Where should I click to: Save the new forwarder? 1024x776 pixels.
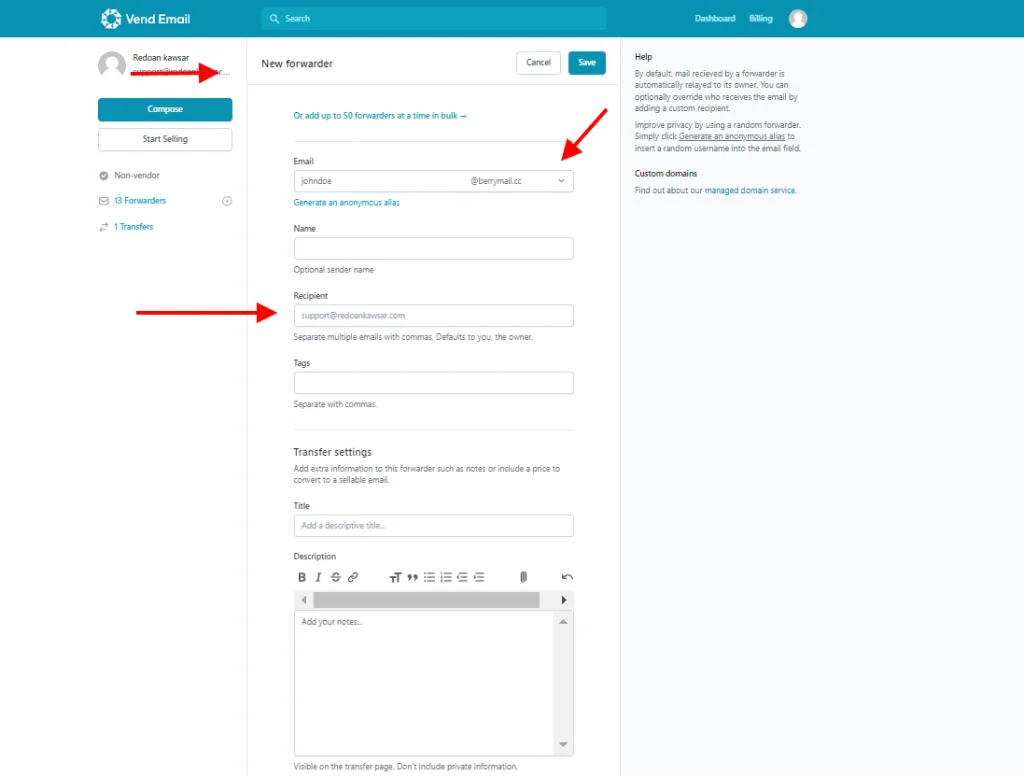[x=586, y=63]
